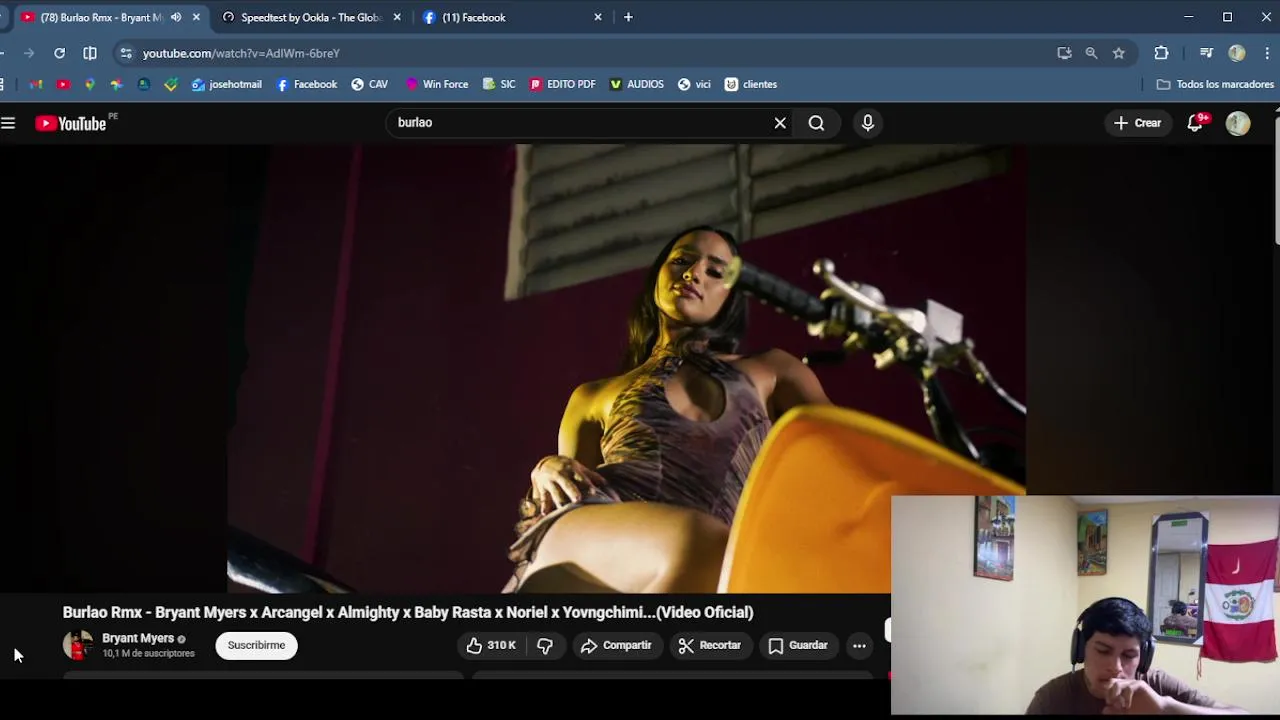The width and height of the screenshot is (1280, 720).
Task: Open browser extensions puzzle icon
Action: (1161, 53)
